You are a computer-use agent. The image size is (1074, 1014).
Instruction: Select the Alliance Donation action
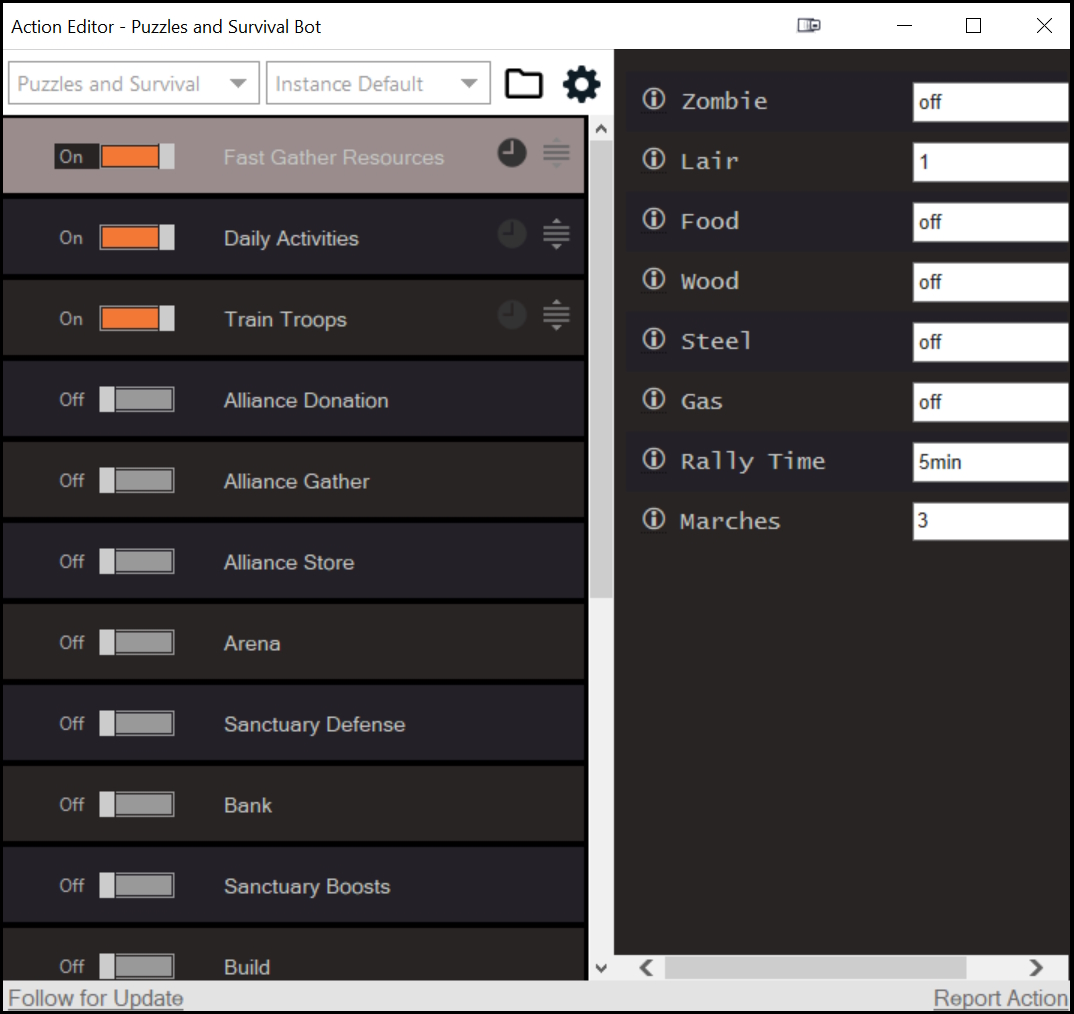[294, 399]
